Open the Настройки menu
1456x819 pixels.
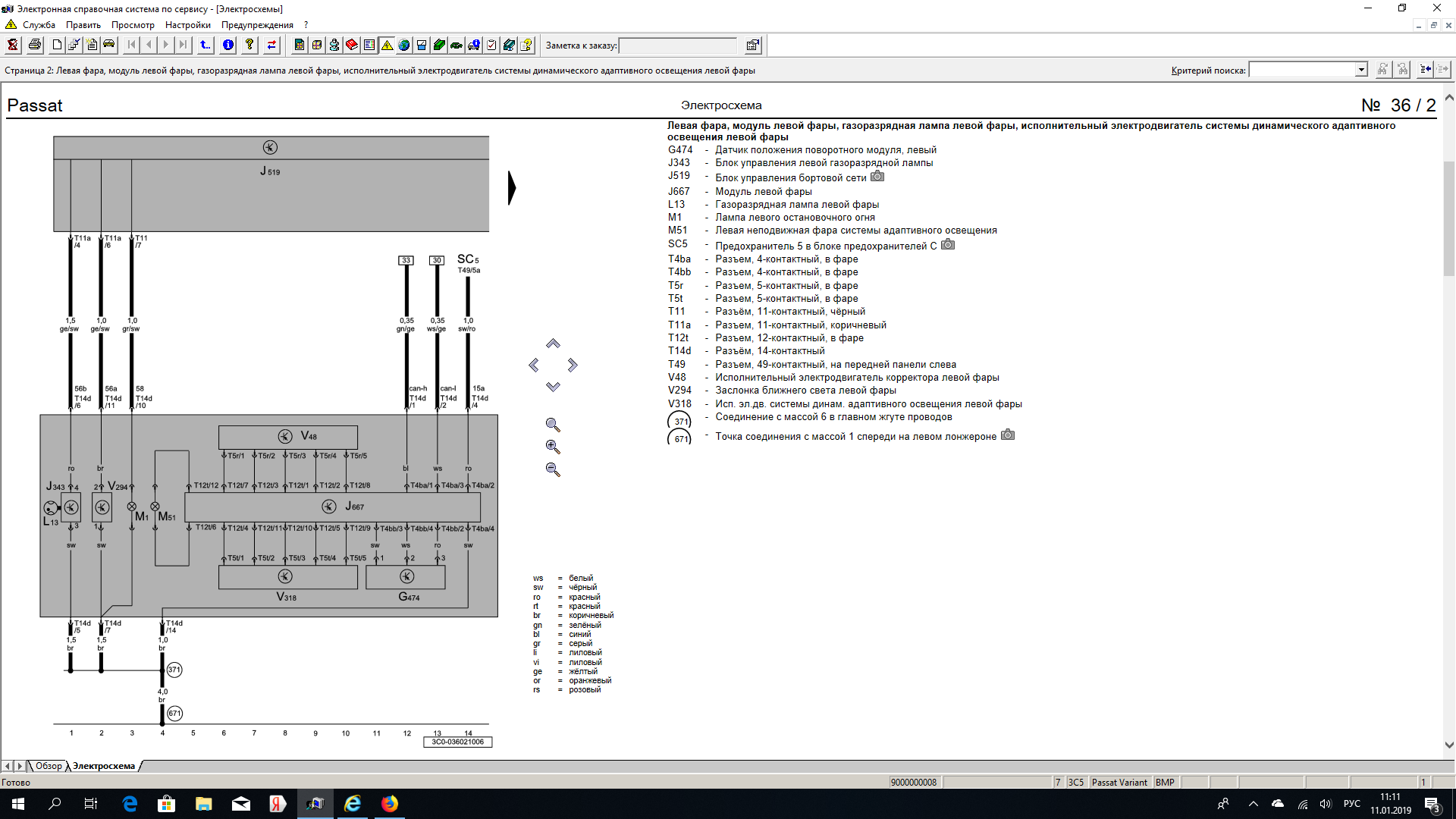(187, 25)
